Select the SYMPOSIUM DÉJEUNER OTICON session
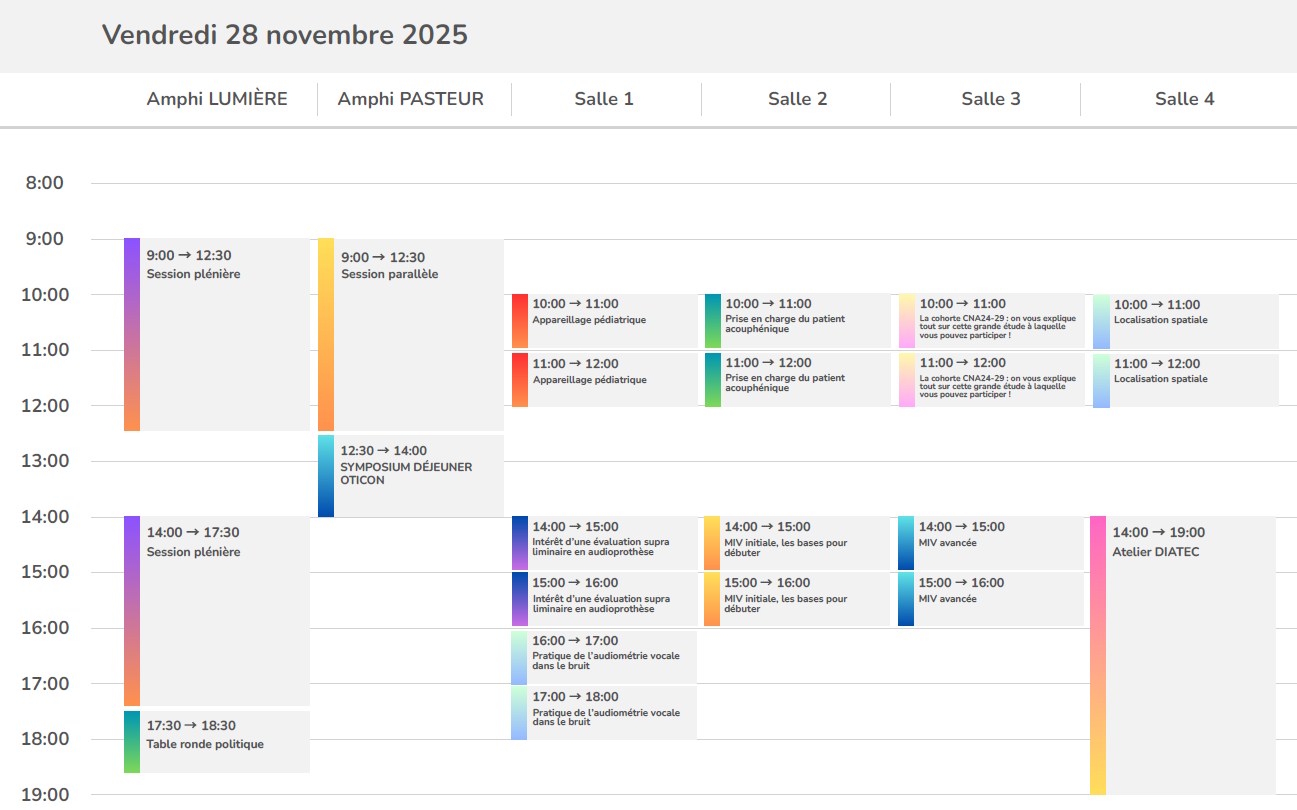1297x810 pixels. coord(411,475)
